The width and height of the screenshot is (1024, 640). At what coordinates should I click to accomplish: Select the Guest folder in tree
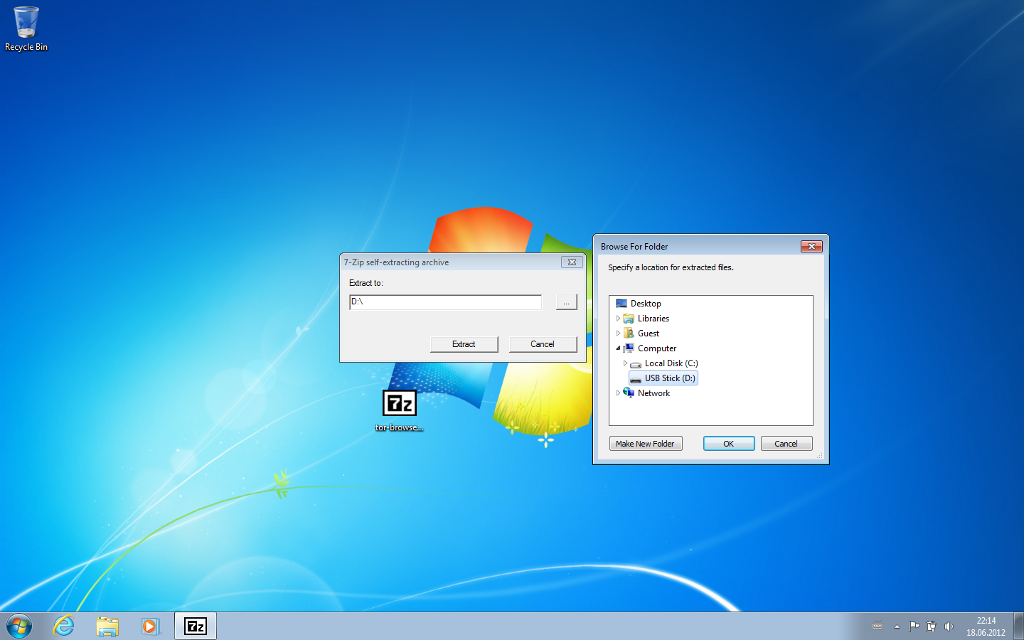tap(641, 334)
